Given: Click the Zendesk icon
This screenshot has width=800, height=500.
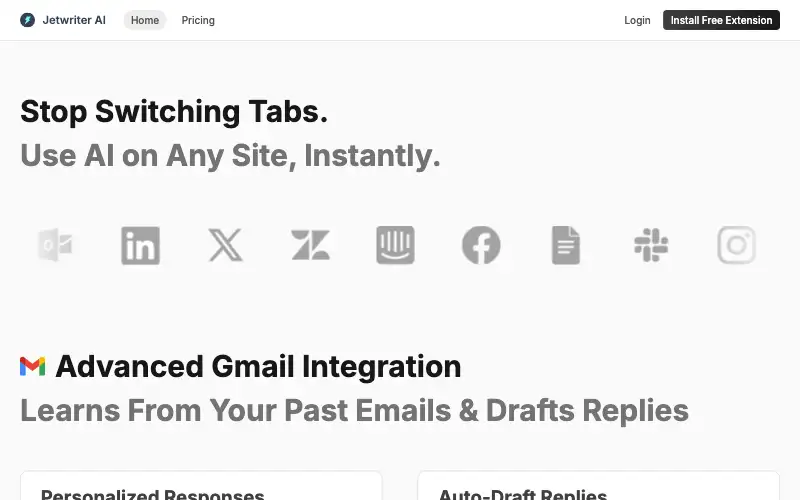Looking at the screenshot, I should (311, 245).
